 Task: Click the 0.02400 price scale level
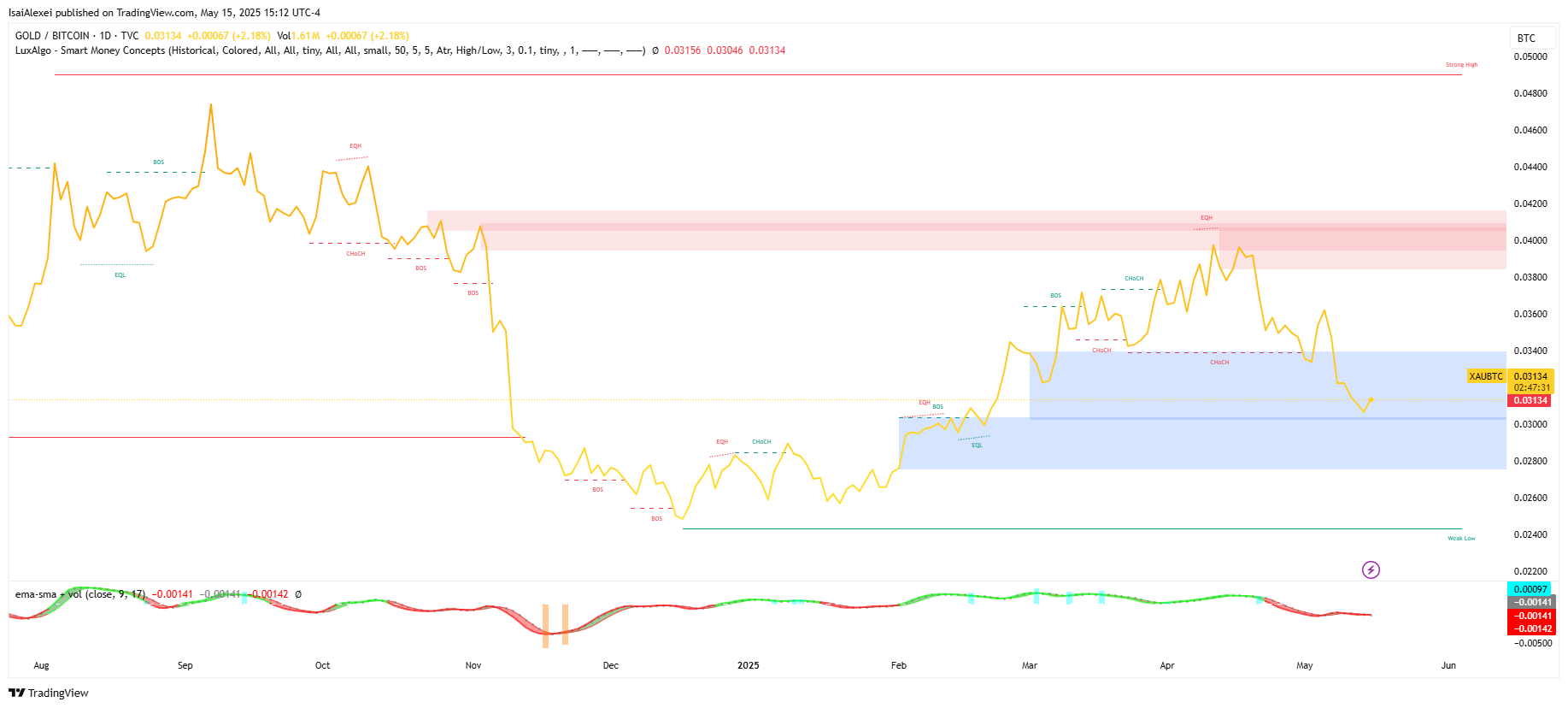[x=1530, y=535]
